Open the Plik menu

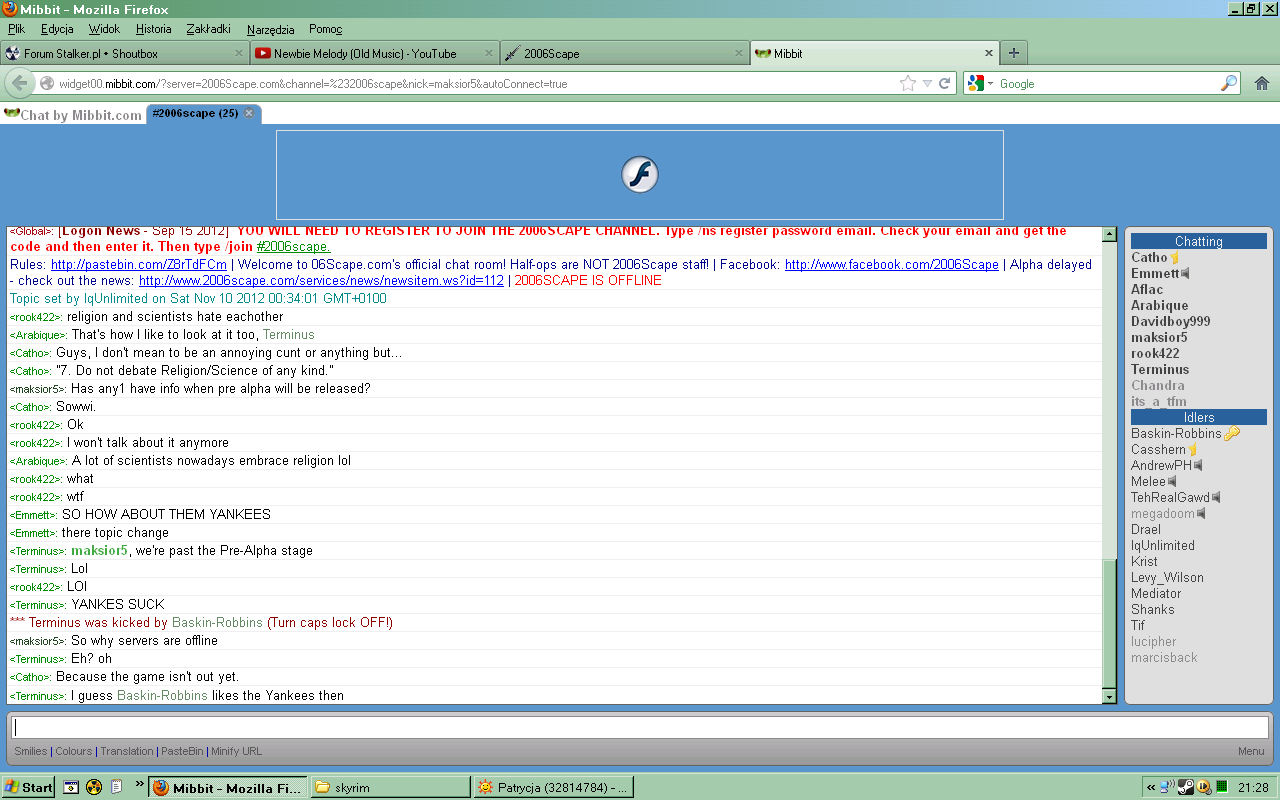(x=16, y=29)
